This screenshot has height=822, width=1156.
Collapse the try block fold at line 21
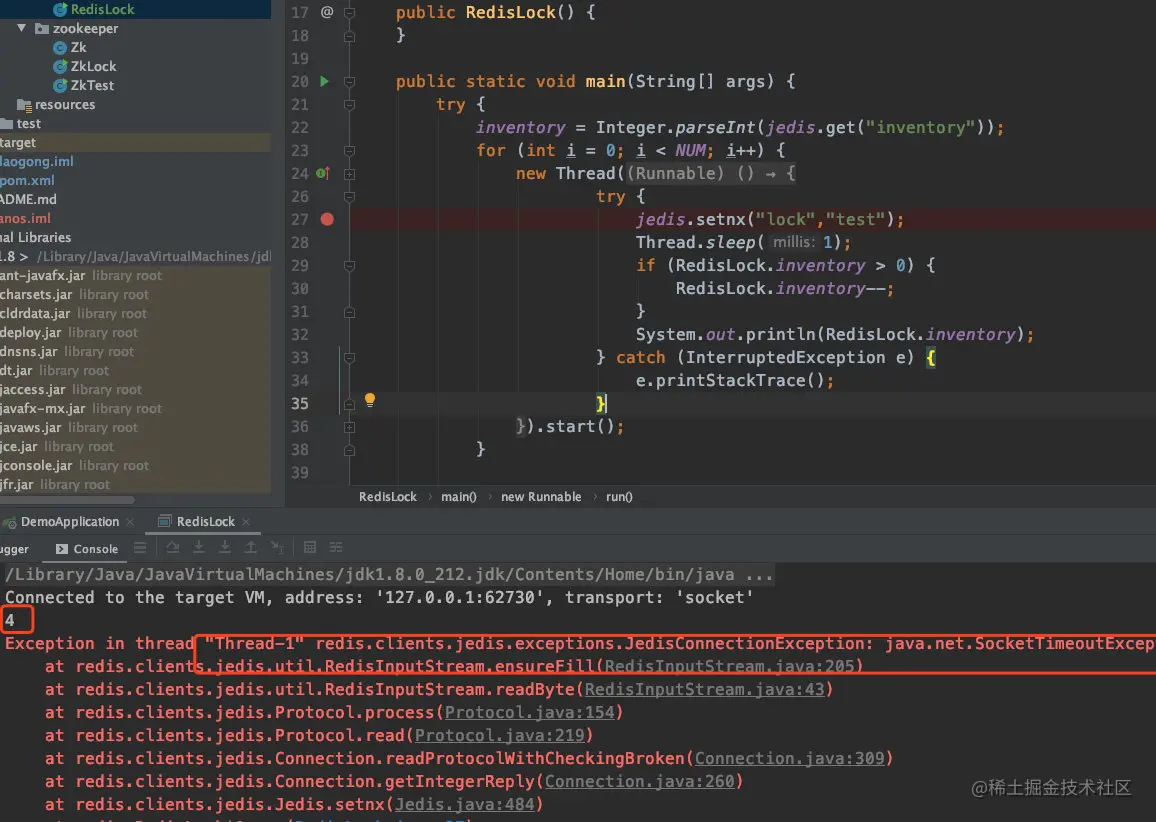point(349,105)
